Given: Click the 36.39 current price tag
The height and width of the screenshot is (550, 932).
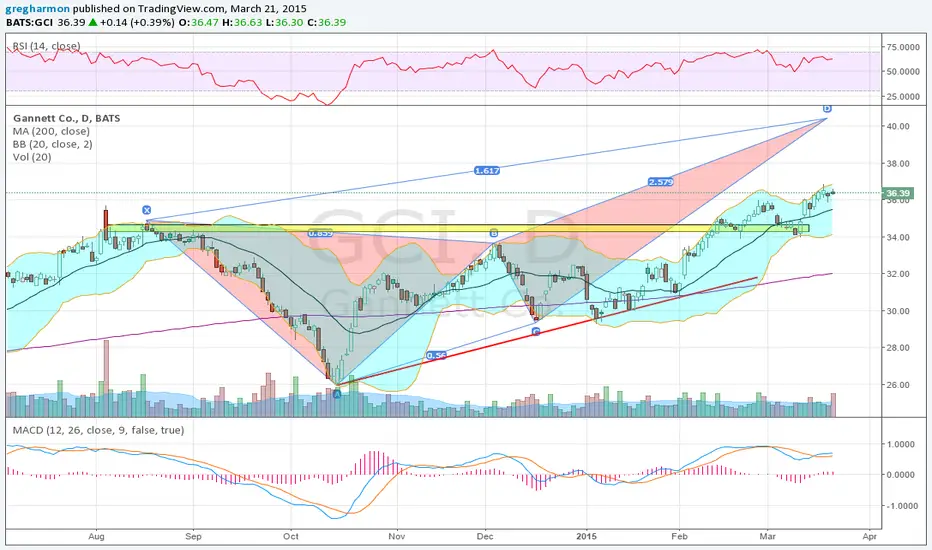Looking at the screenshot, I should pyautogui.click(x=898, y=193).
